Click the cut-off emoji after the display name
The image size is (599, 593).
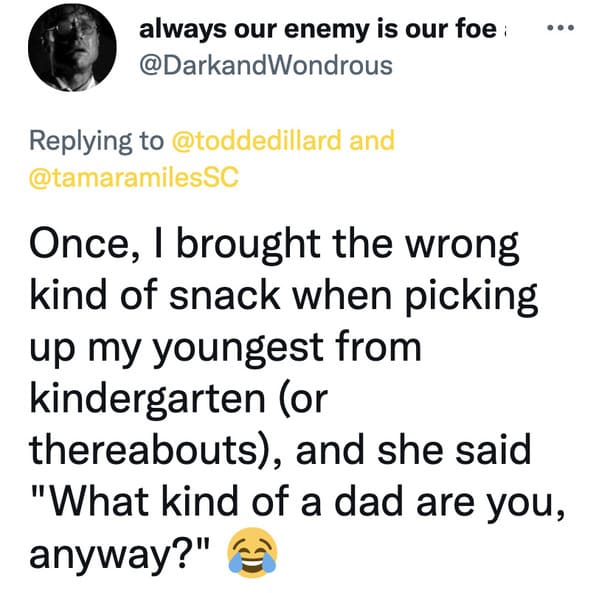505,30
